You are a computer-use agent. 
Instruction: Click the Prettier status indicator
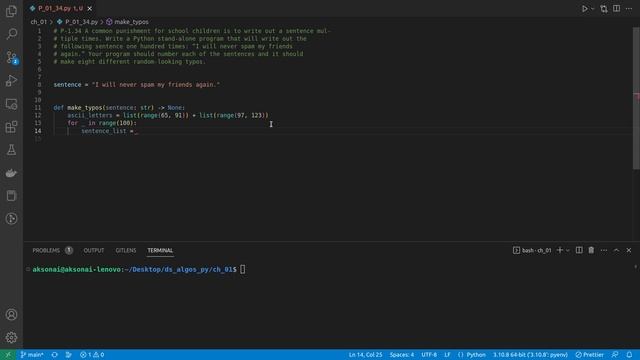coord(589,355)
